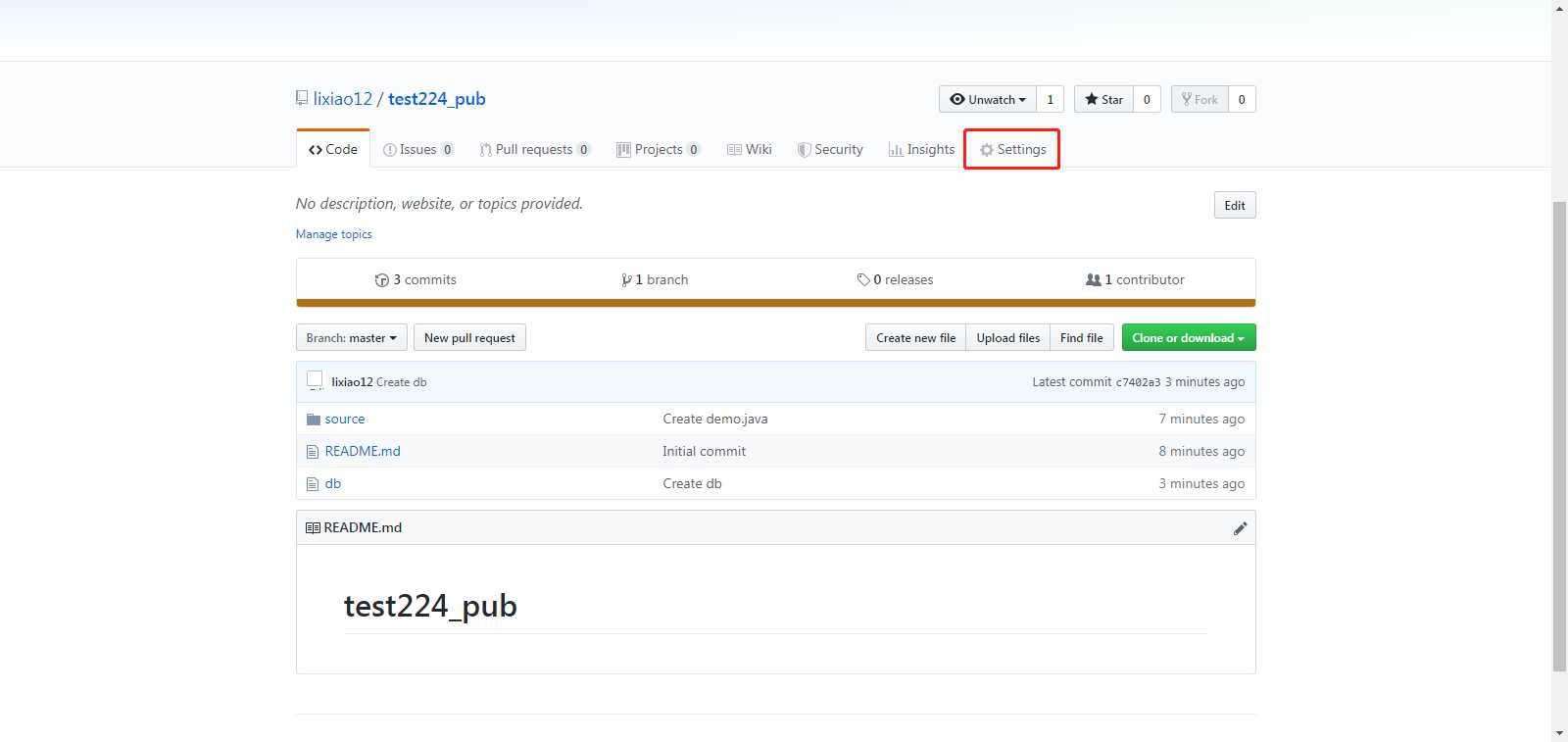Open the Create db commit message for db
Viewport: 1568px width, 742px height.
pyautogui.click(x=692, y=483)
